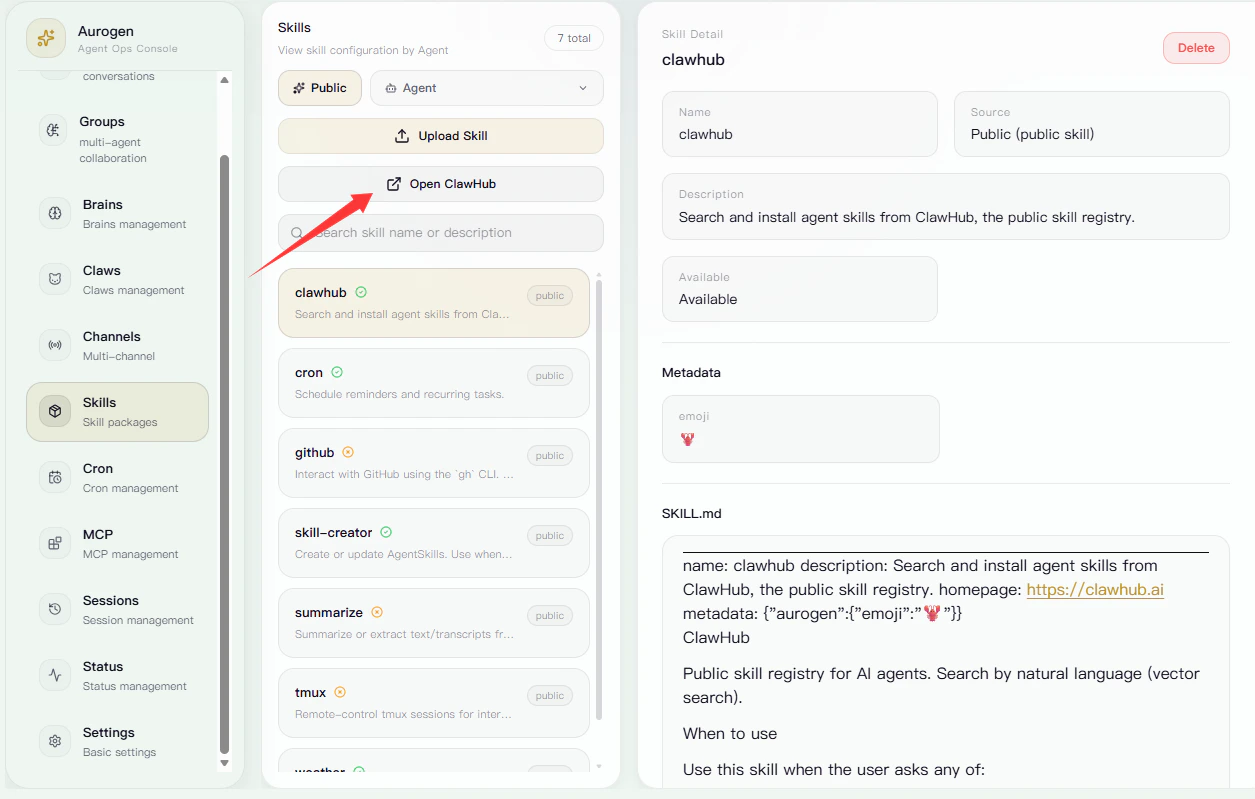The height and width of the screenshot is (799, 1255).
Task: Click the sparkle icon on Public button
Action: point(298,88)
